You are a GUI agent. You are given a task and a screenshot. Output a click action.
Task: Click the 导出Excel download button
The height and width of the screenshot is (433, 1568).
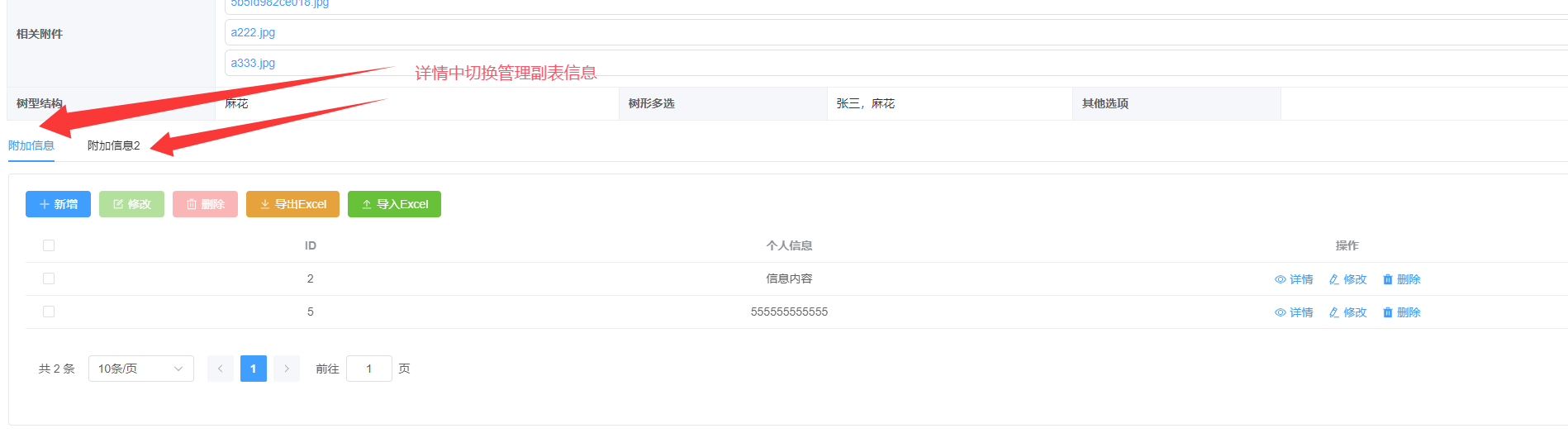point(292,204)
